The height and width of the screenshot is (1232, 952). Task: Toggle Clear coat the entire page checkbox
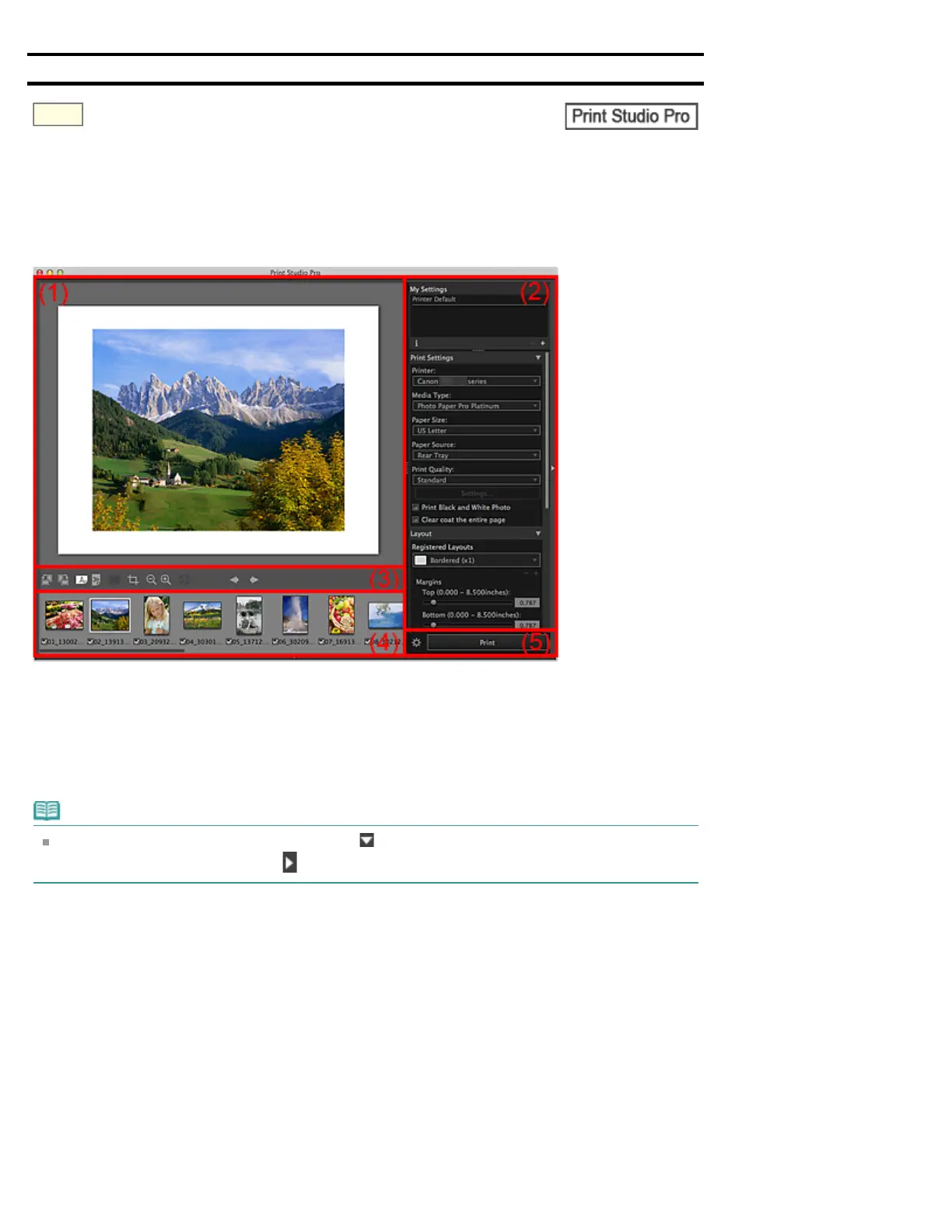[x=415, y=520]
